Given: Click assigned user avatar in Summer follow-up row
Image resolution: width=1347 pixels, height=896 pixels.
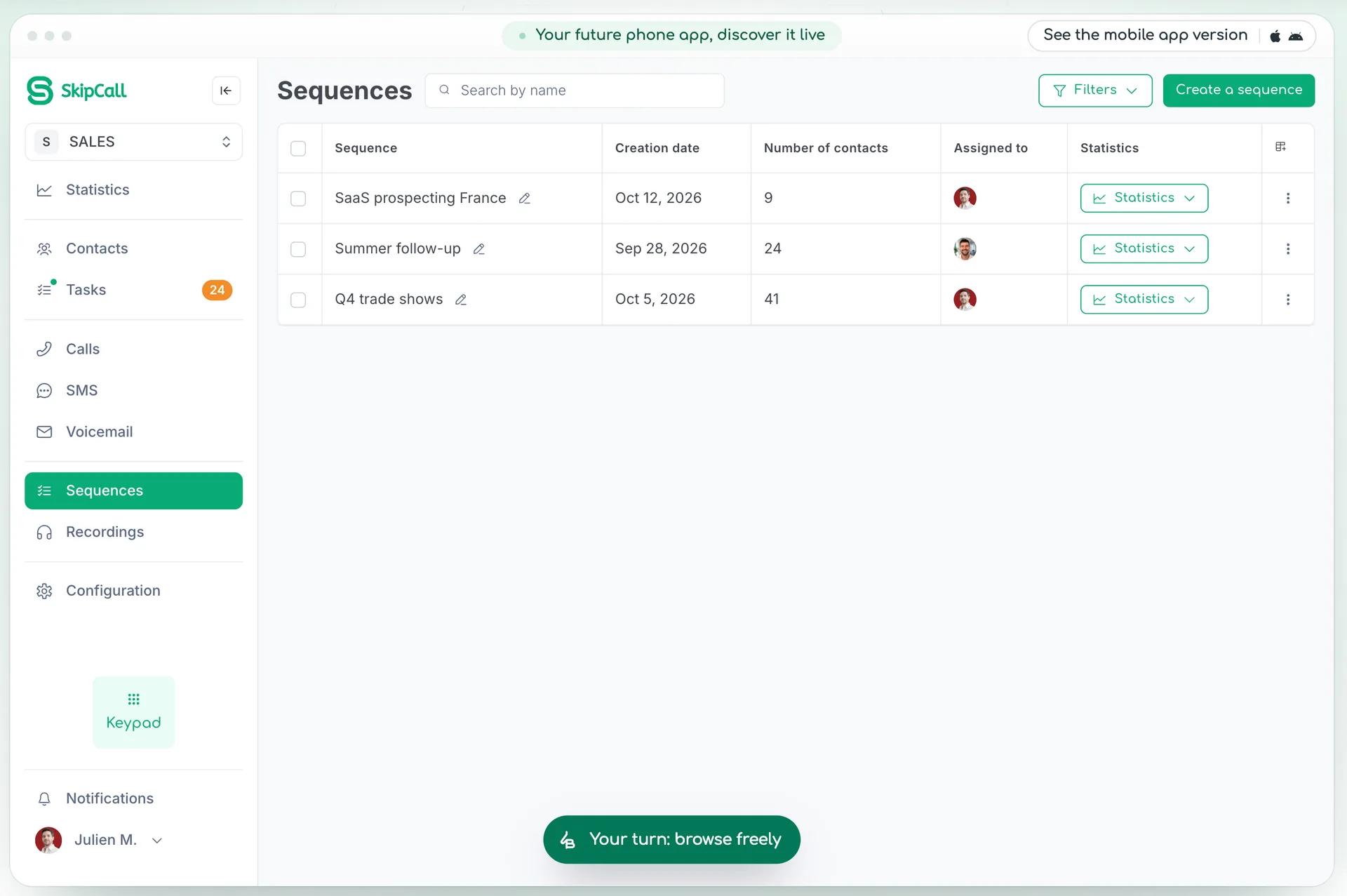Looking at the screenshot, I should [965, 248].
